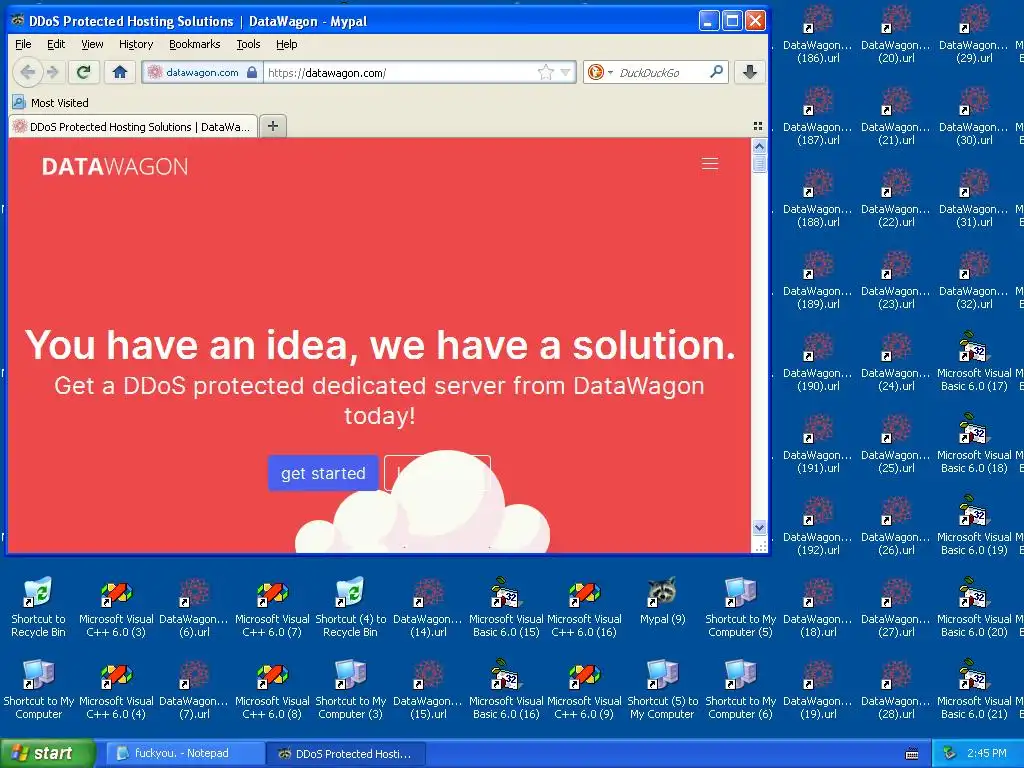Screen dimensions: 1024x768
Task: Click the system tray keyboard icon
Action: [912, 754]
